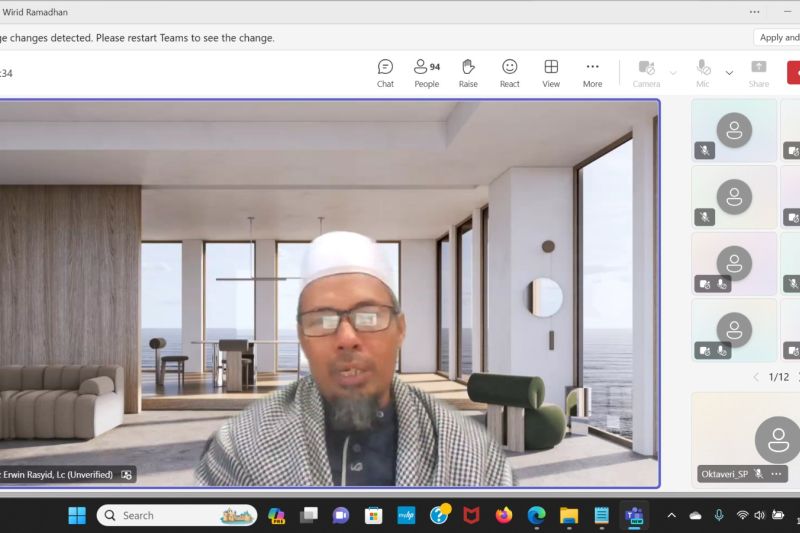
Task: Toggle the Camera on
Action: pyautogui.click(x=646, y=72)
